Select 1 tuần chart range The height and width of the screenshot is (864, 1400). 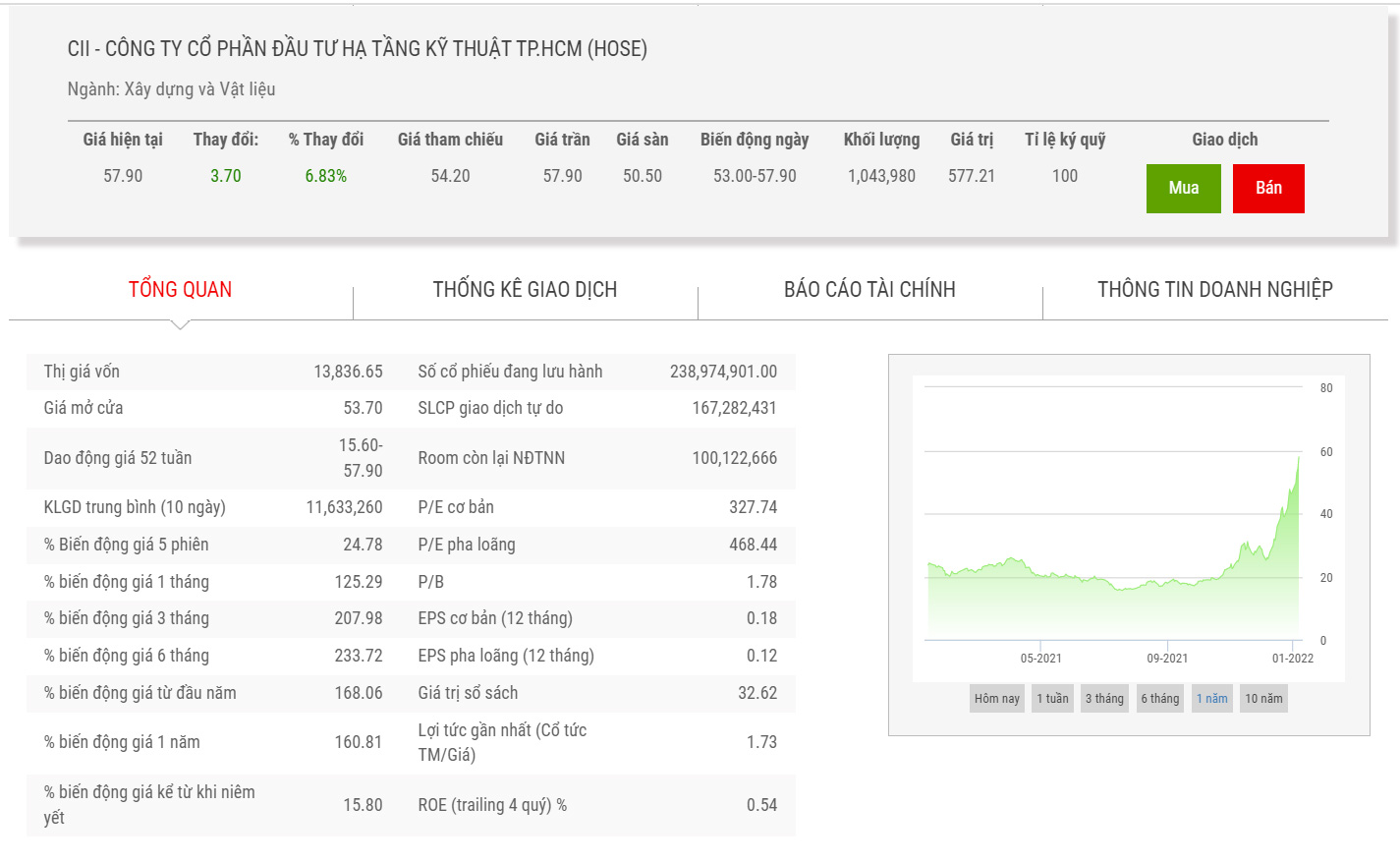click(x=1052, y=699)
